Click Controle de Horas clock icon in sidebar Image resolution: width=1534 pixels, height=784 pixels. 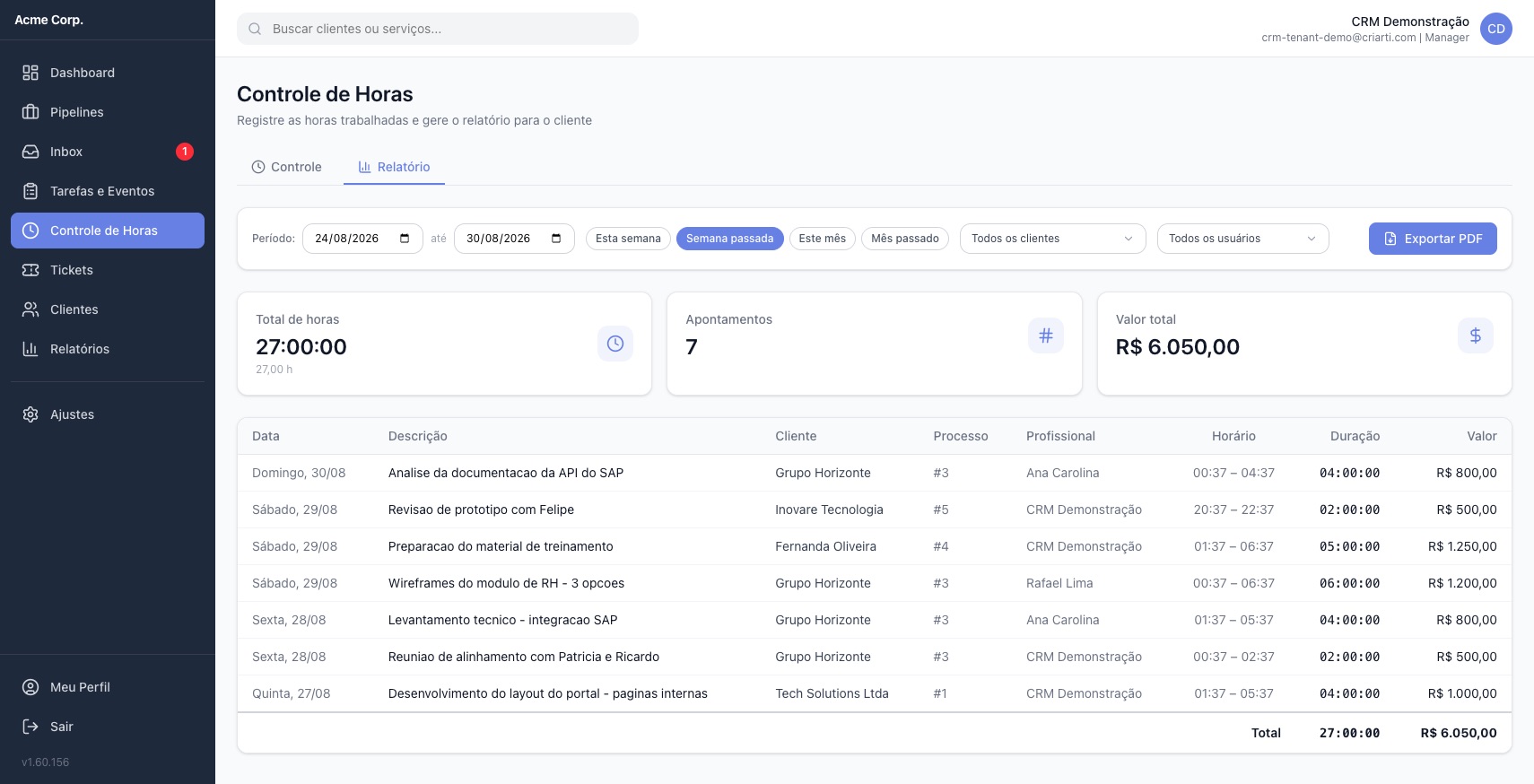click(x=31, y=231)
